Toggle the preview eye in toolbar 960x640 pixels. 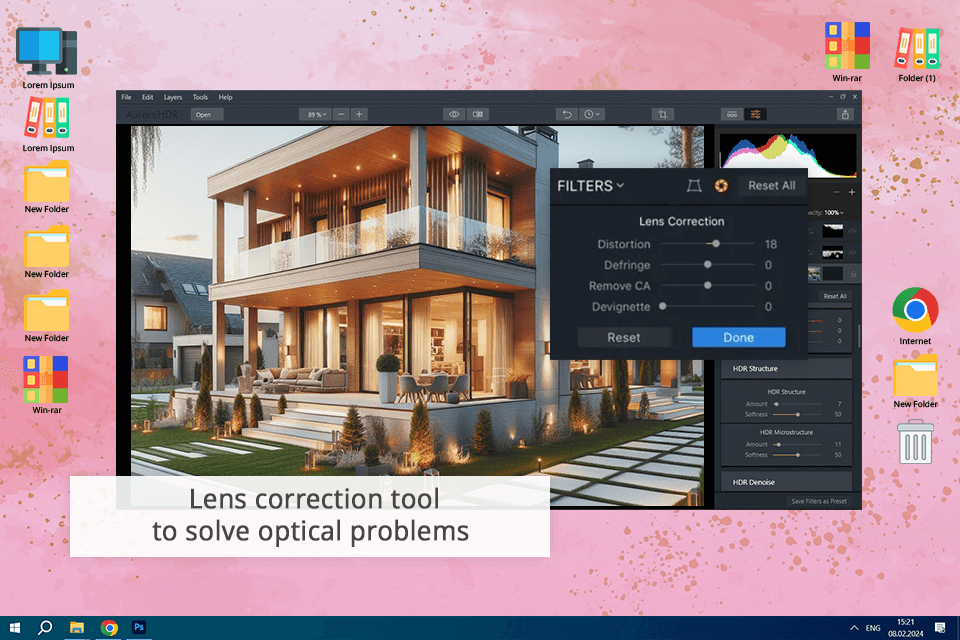454,115
